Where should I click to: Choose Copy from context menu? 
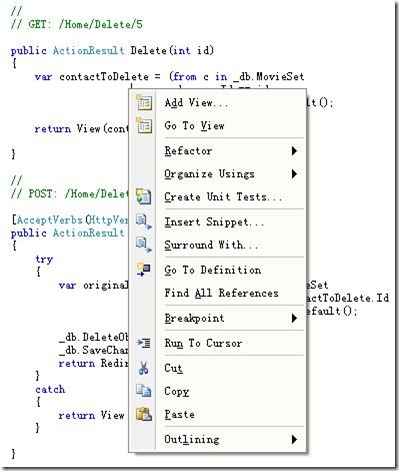218,391
